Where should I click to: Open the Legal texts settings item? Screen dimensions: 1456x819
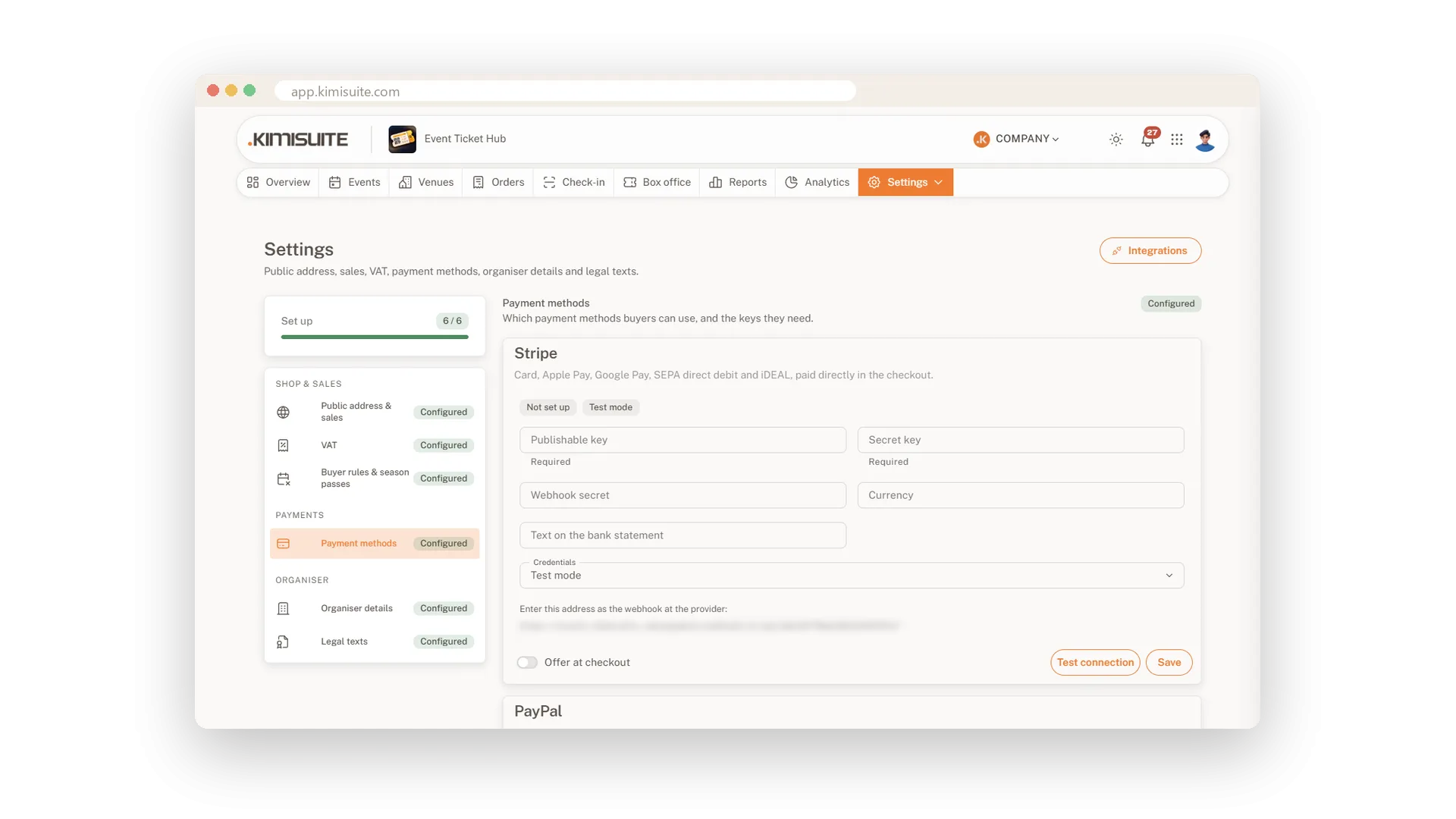click(375, 642)
